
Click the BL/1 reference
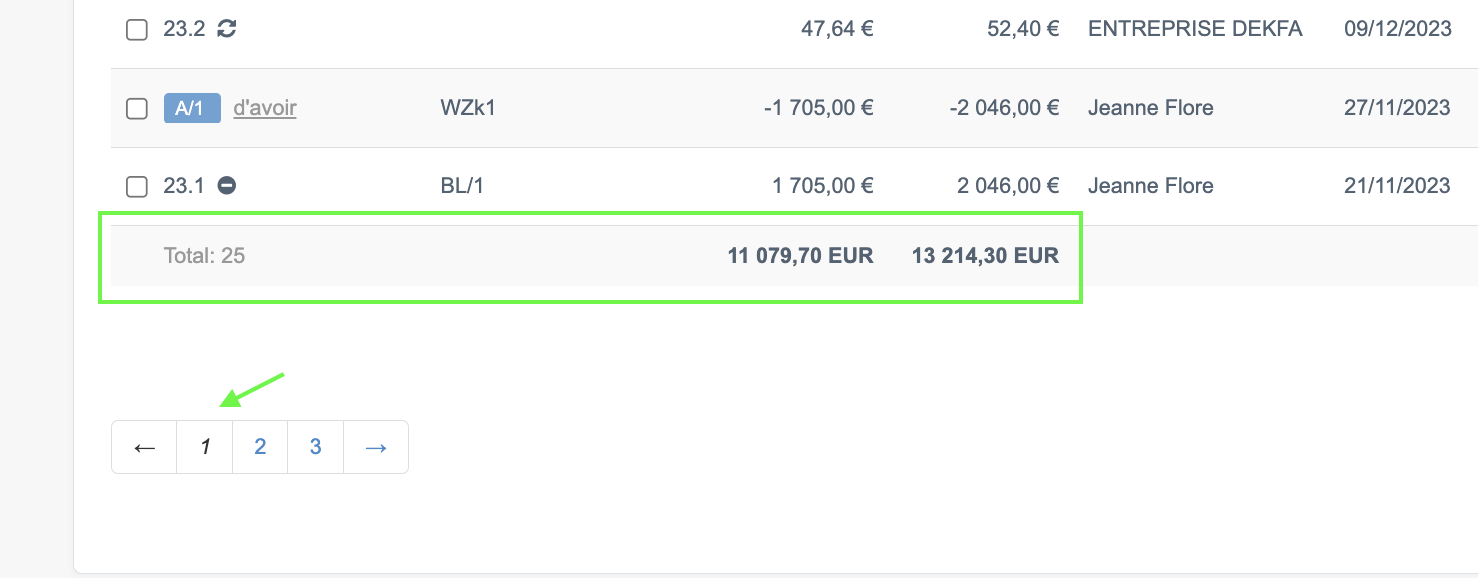(x=462, y=185)
